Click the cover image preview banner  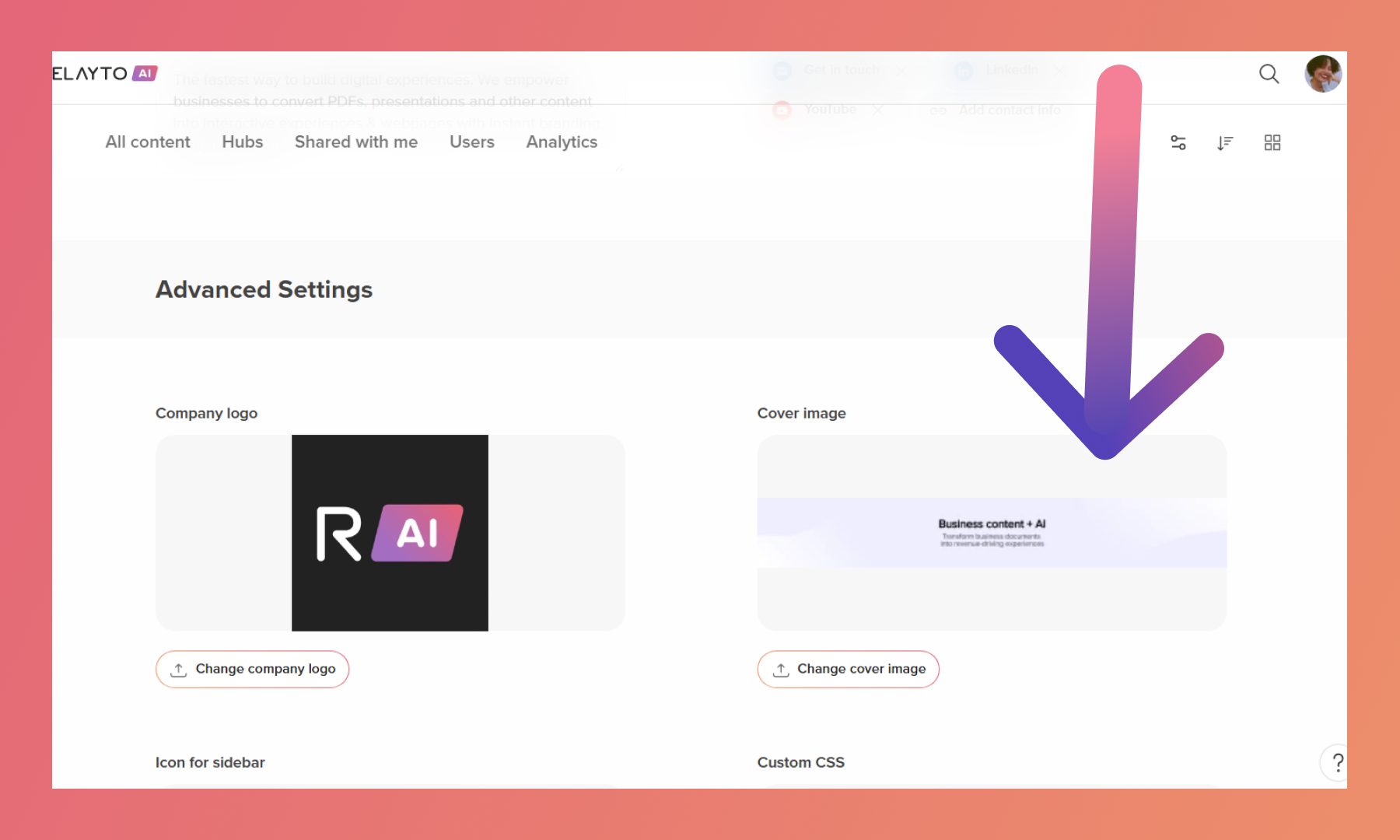pyautogui.click(x=992, y=533)
